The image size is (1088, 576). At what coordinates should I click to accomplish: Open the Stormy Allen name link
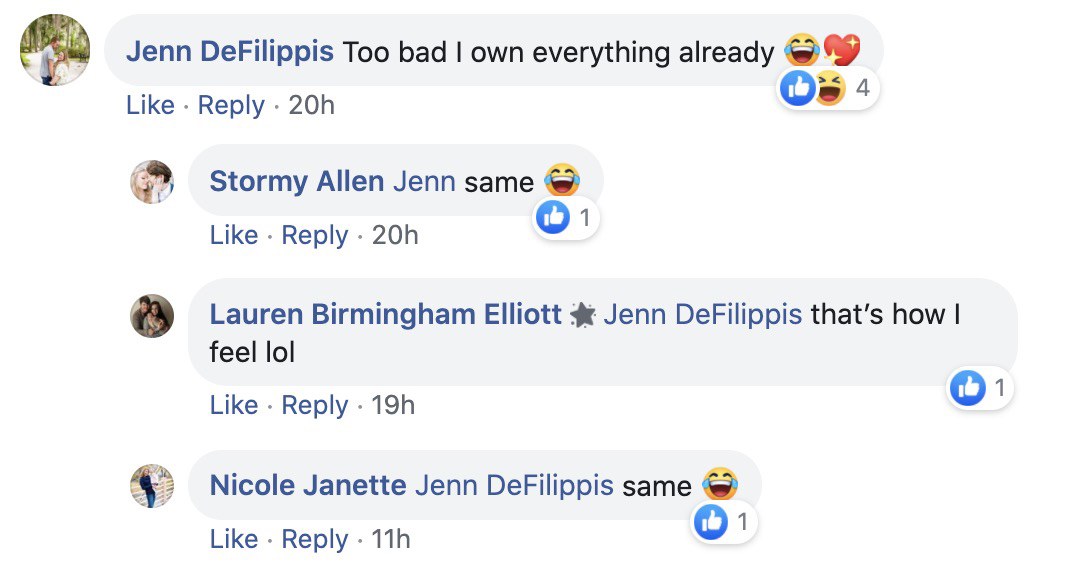(297, 181)
